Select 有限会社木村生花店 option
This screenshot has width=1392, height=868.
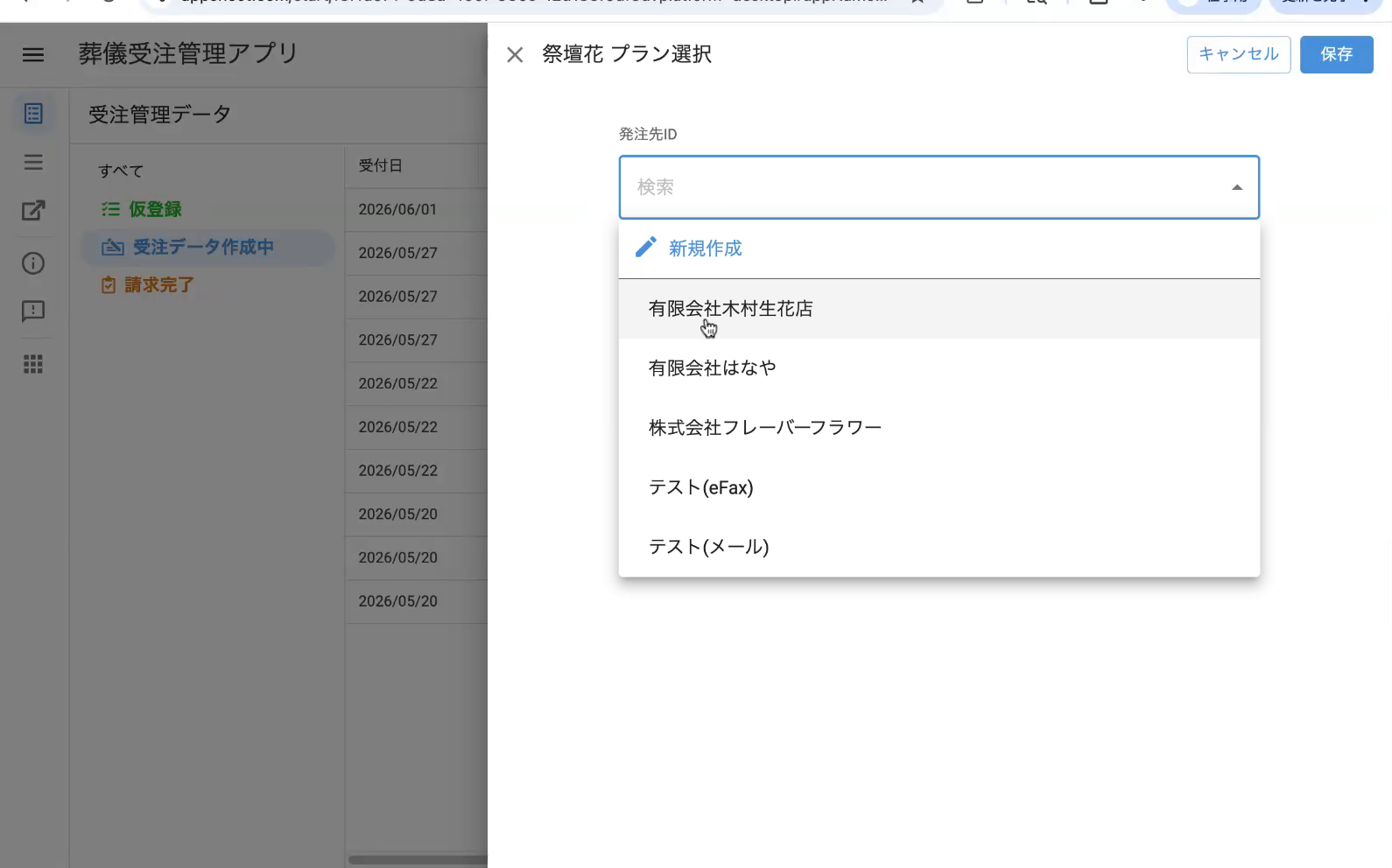939,309
